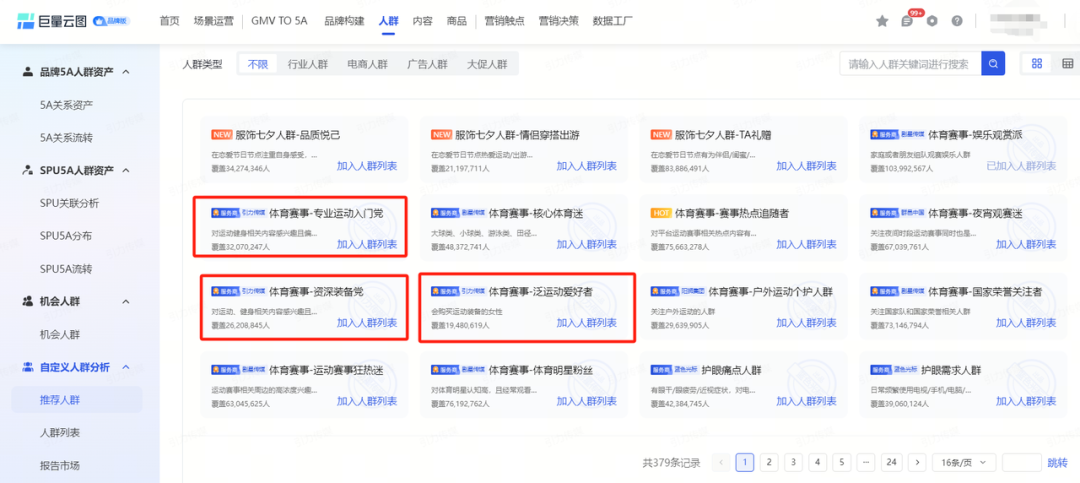Image resolution: width=1080 pixels, height=483 pixels.
Task: Open 人群列表 in the left sidebar
Action: [60, 433]
